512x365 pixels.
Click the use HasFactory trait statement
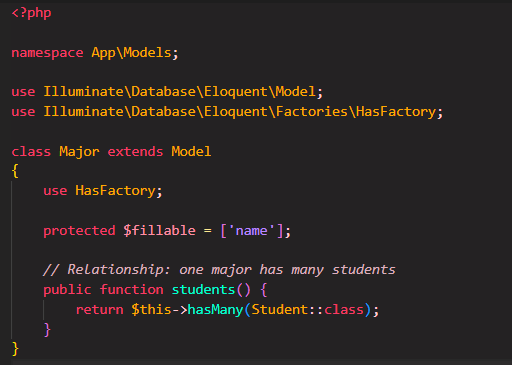pos(103,191)
